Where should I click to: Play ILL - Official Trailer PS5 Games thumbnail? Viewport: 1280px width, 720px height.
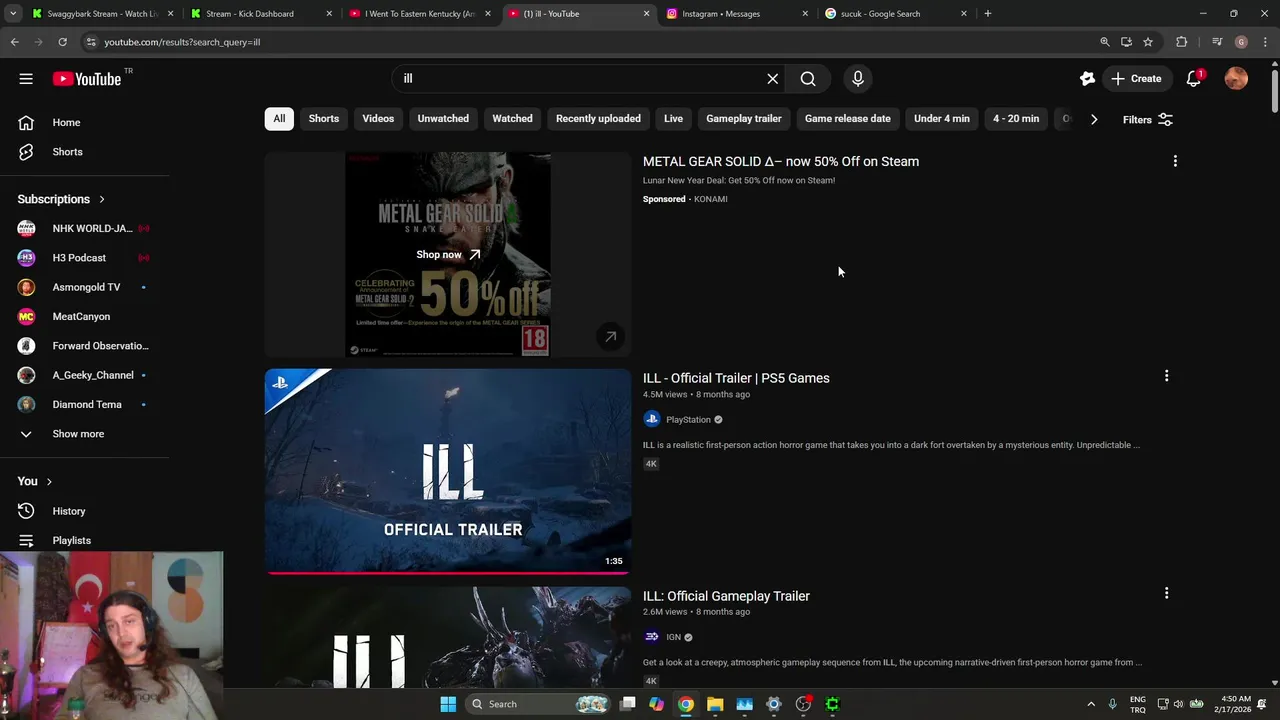448,471
